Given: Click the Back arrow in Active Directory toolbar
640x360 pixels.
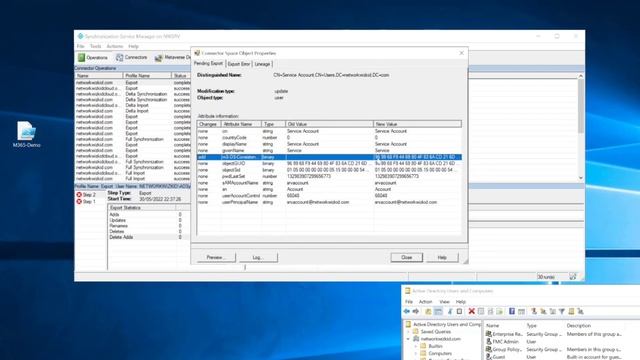Looking at the screenshot, I should [x=407, y=311].
